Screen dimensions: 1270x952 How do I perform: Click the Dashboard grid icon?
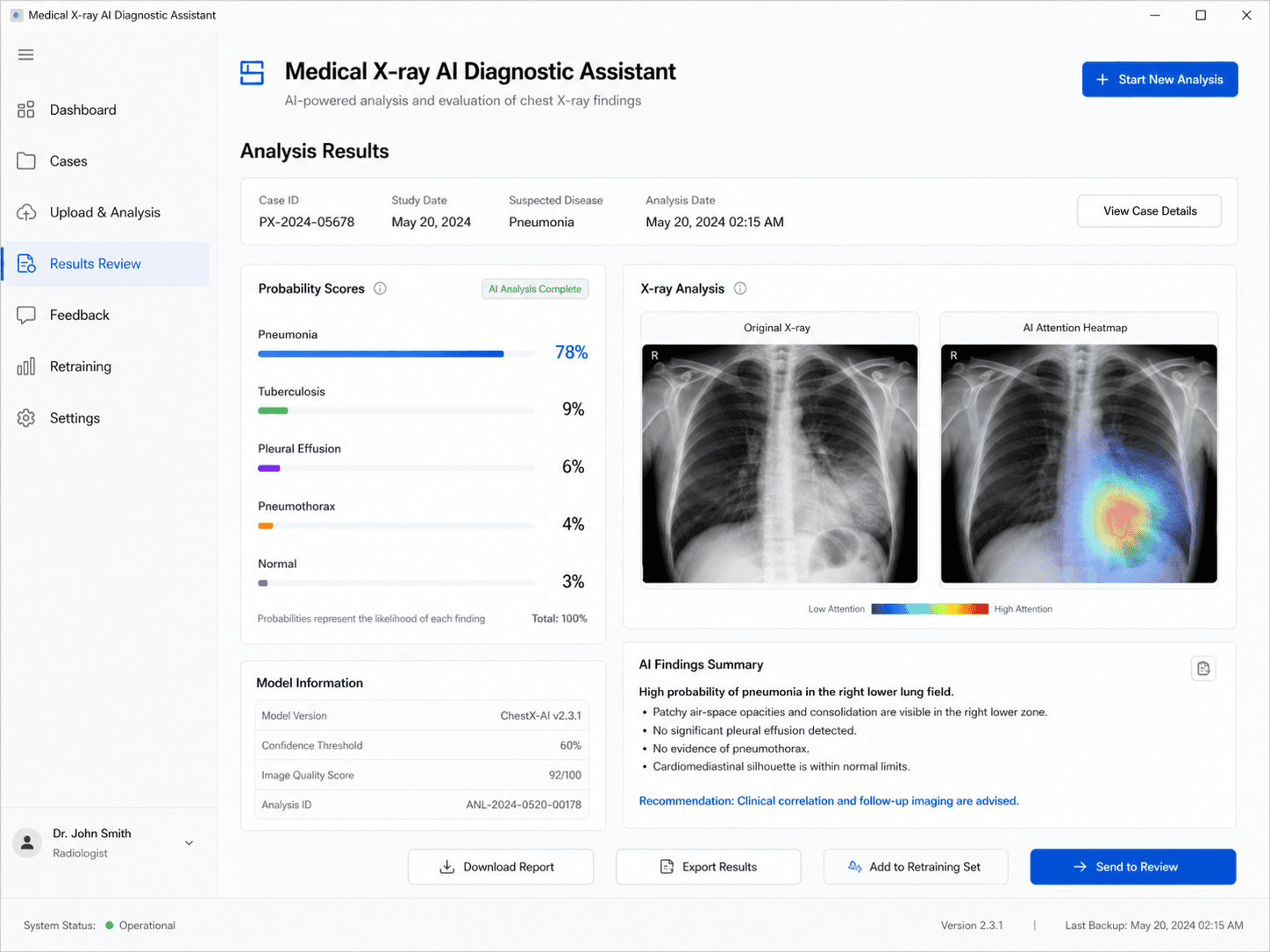tap(26, 110)
